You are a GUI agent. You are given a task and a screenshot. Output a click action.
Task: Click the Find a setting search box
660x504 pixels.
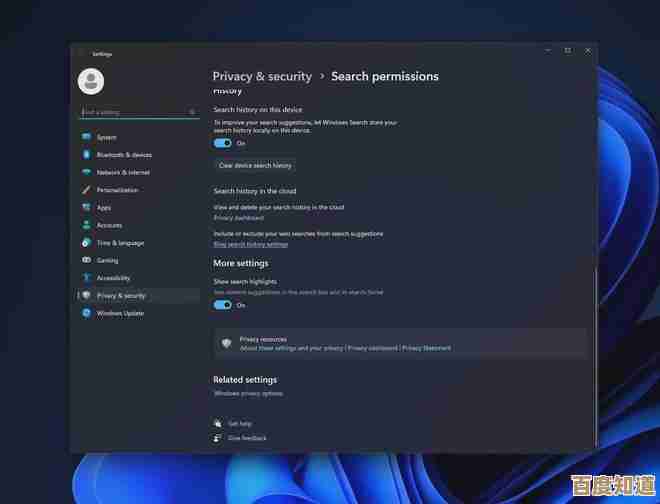139,112
